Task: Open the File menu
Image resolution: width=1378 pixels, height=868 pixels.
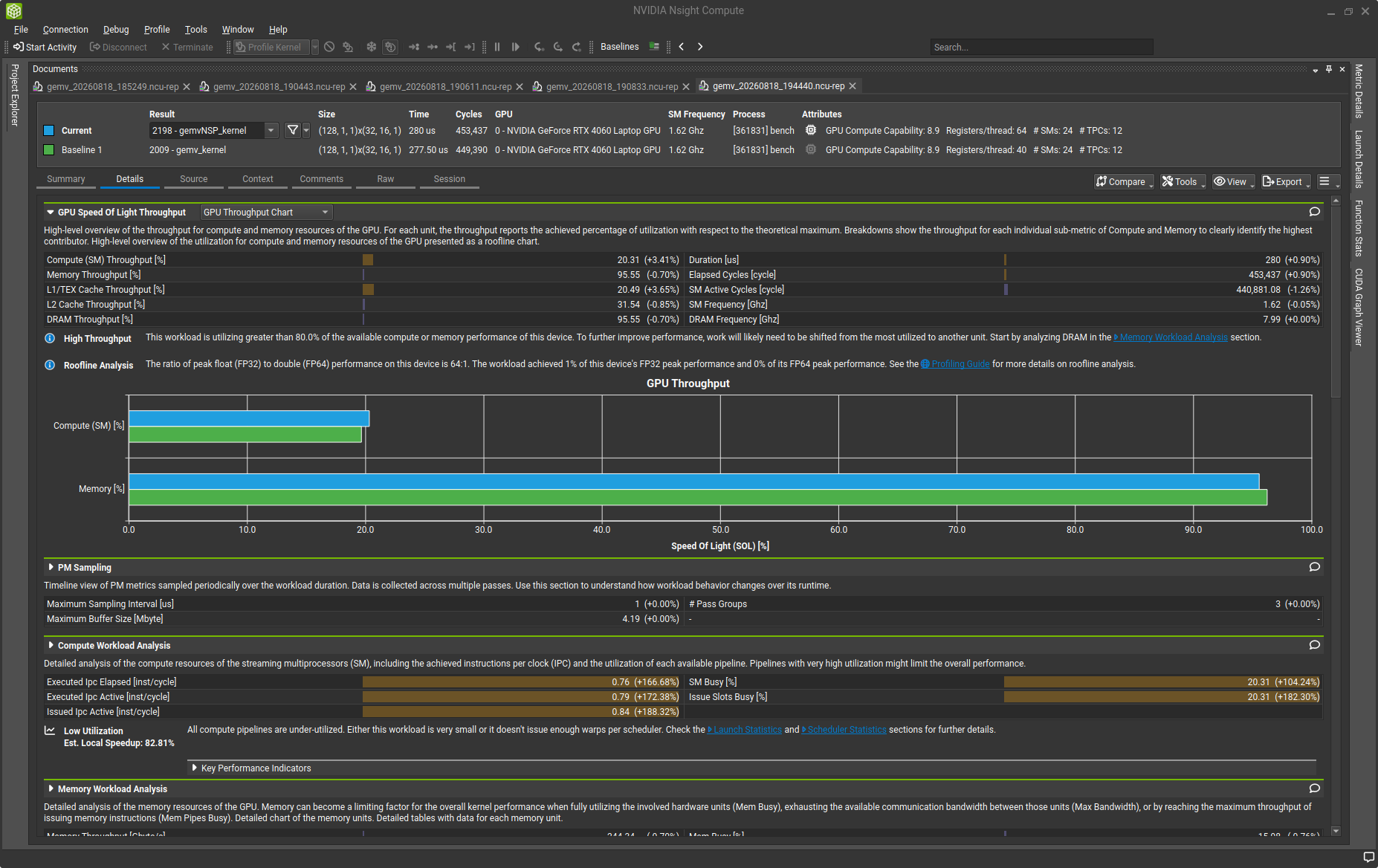Action: click(21, 30)
